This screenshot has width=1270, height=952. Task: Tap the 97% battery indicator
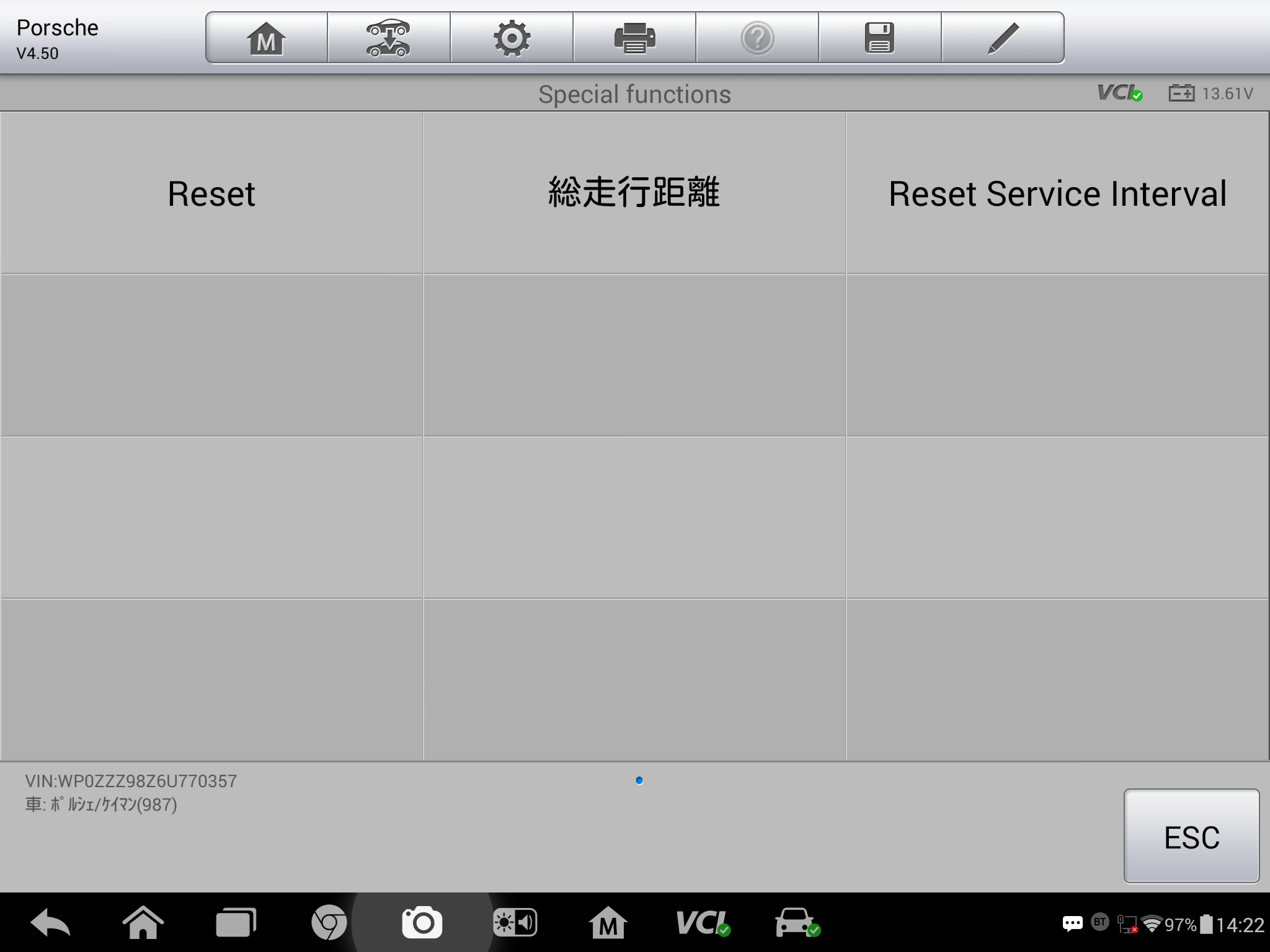[1189, 924]
